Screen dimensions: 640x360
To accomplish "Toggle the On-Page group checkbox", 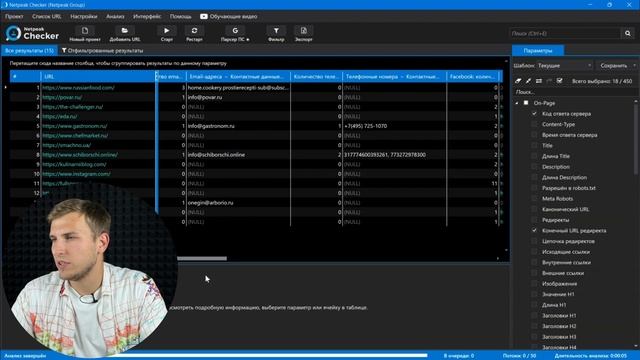I will (526, 103).
